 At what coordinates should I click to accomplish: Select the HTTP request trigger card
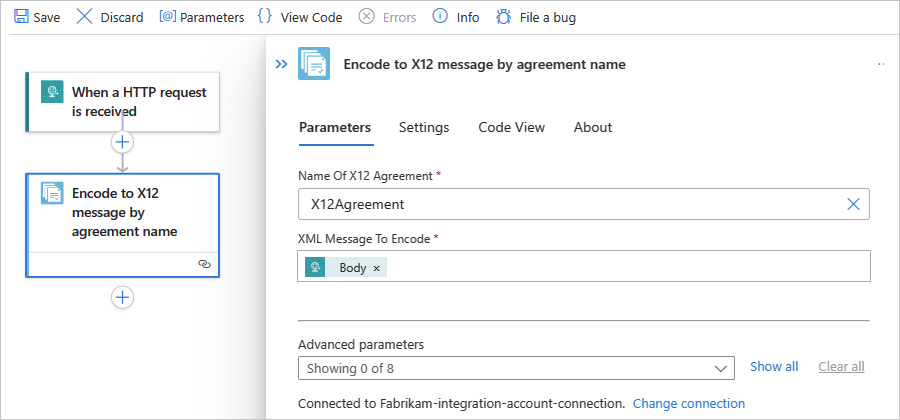122,101
